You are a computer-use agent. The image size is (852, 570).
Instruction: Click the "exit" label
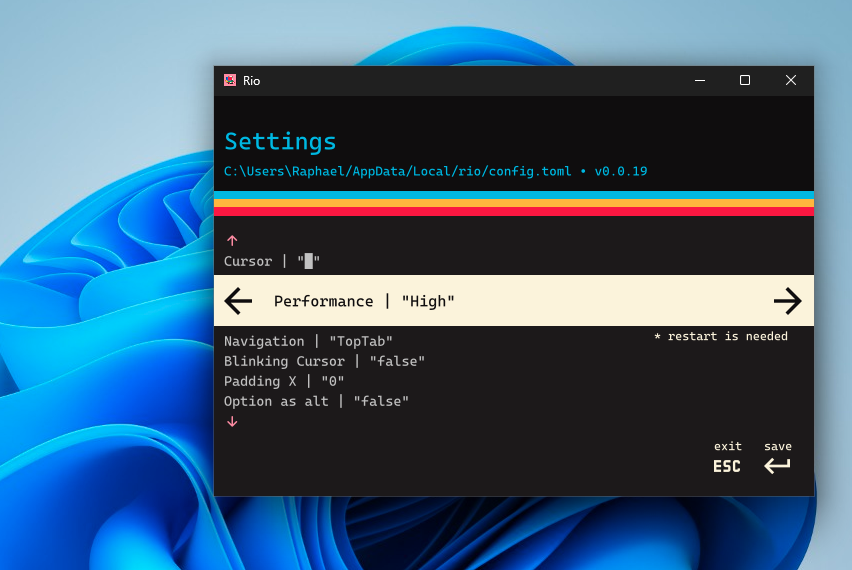coord(728,446)
